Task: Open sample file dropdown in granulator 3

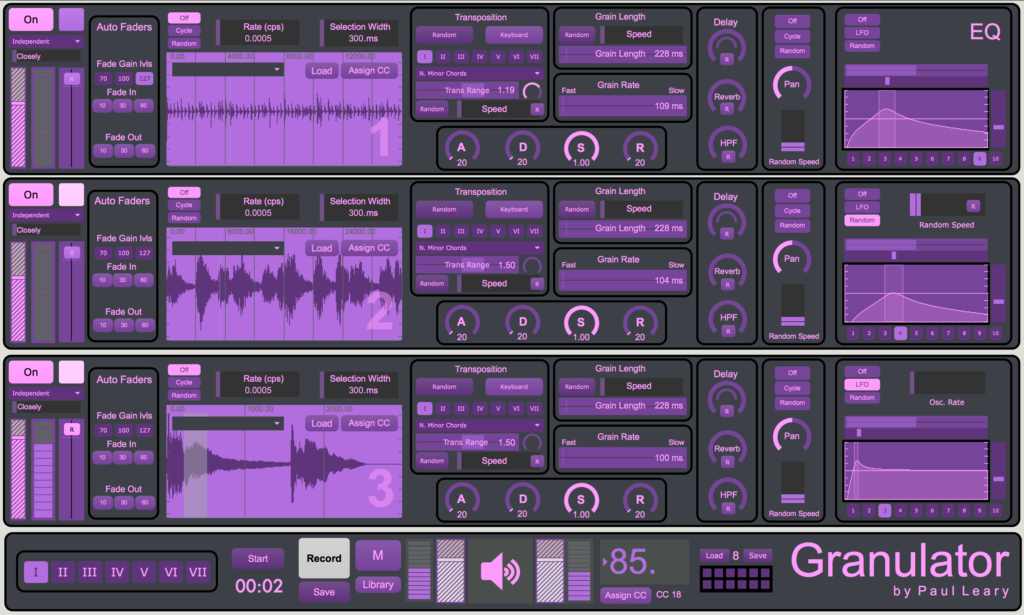Action: pyautogui.click(x=227, y=424)
